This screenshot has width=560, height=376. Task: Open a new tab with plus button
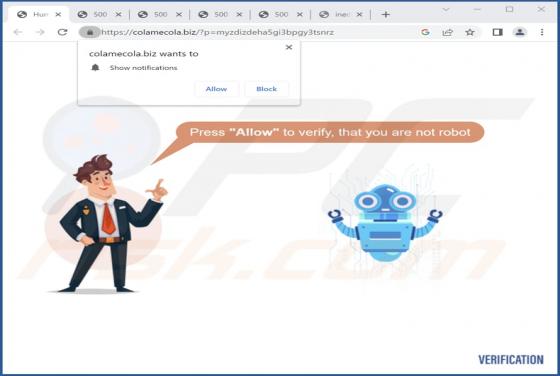(x=385, y=15)
